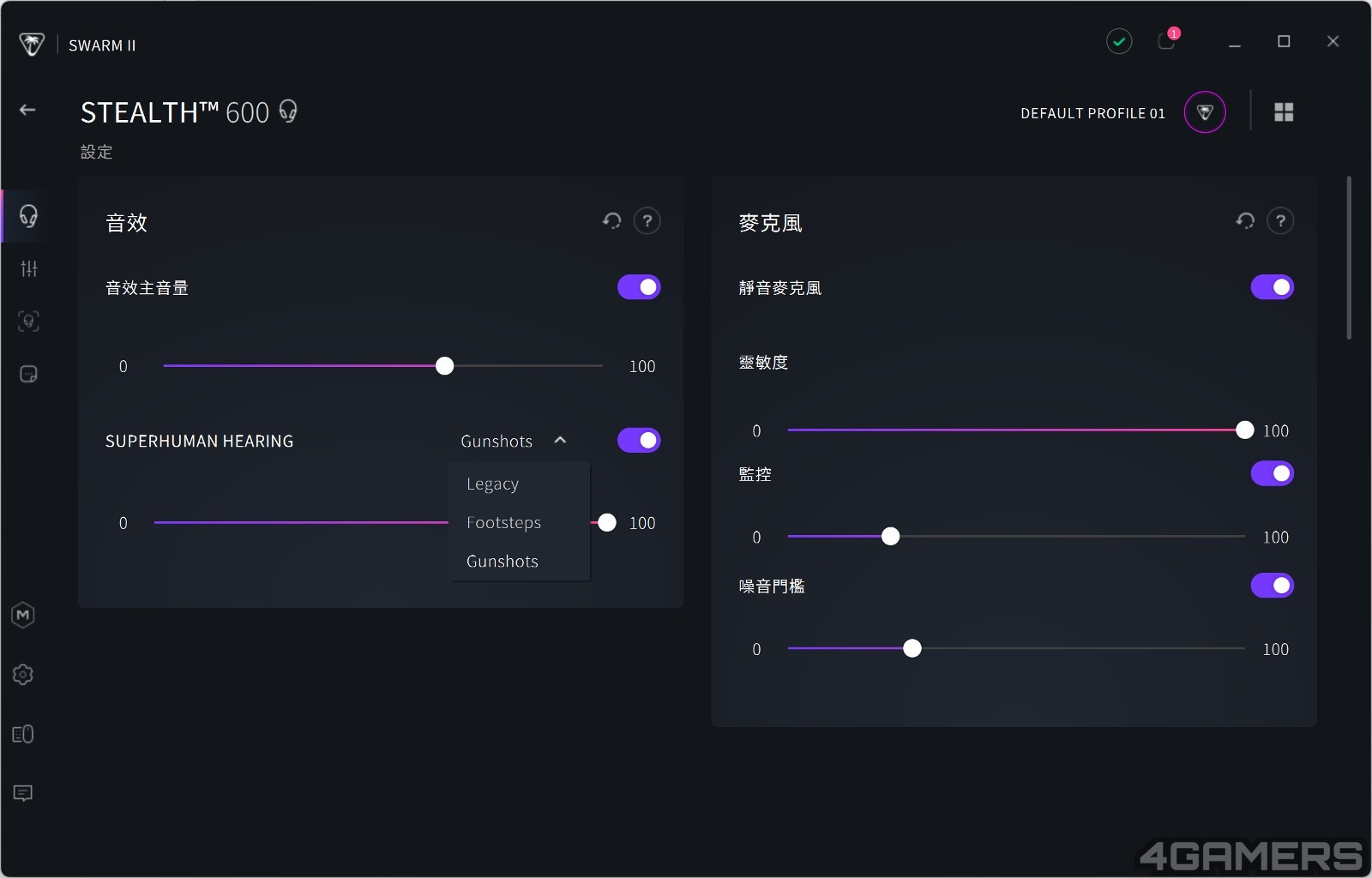Click the STEALTH 600 device title
Viewport: 1372px width, 878px height.
175,112
